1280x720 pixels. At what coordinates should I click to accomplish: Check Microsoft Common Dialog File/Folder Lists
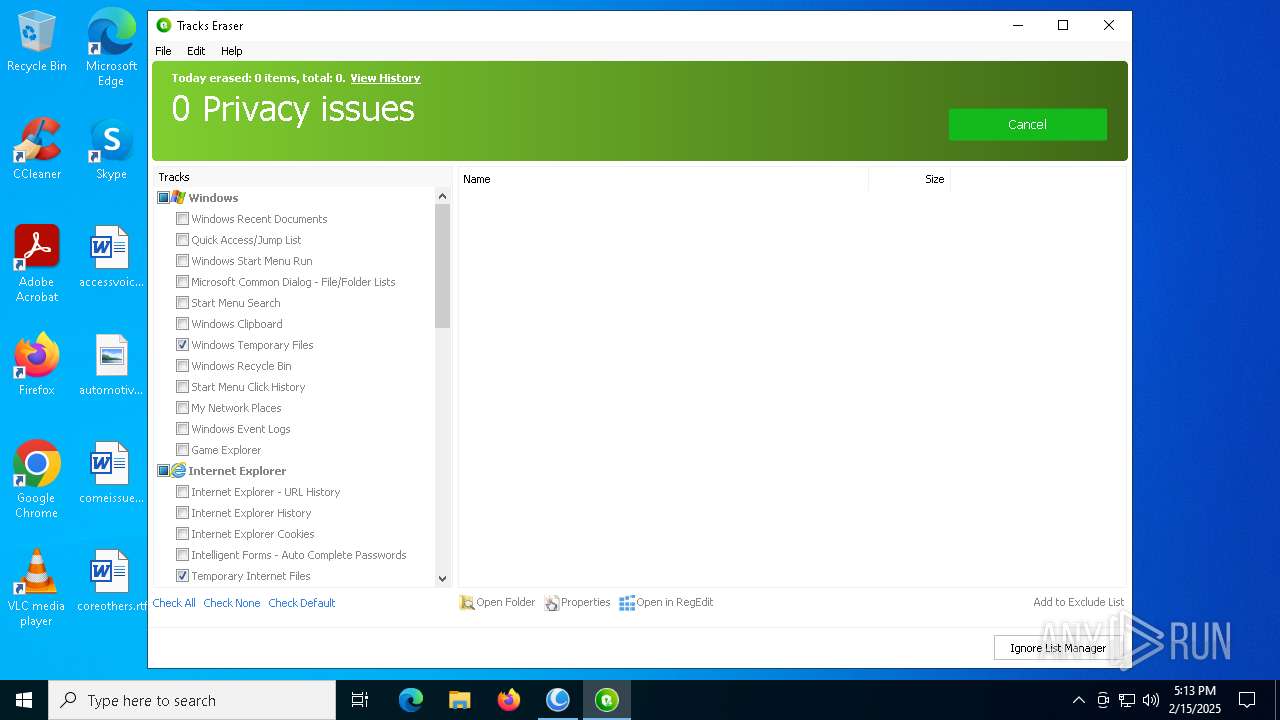(182, 281)
